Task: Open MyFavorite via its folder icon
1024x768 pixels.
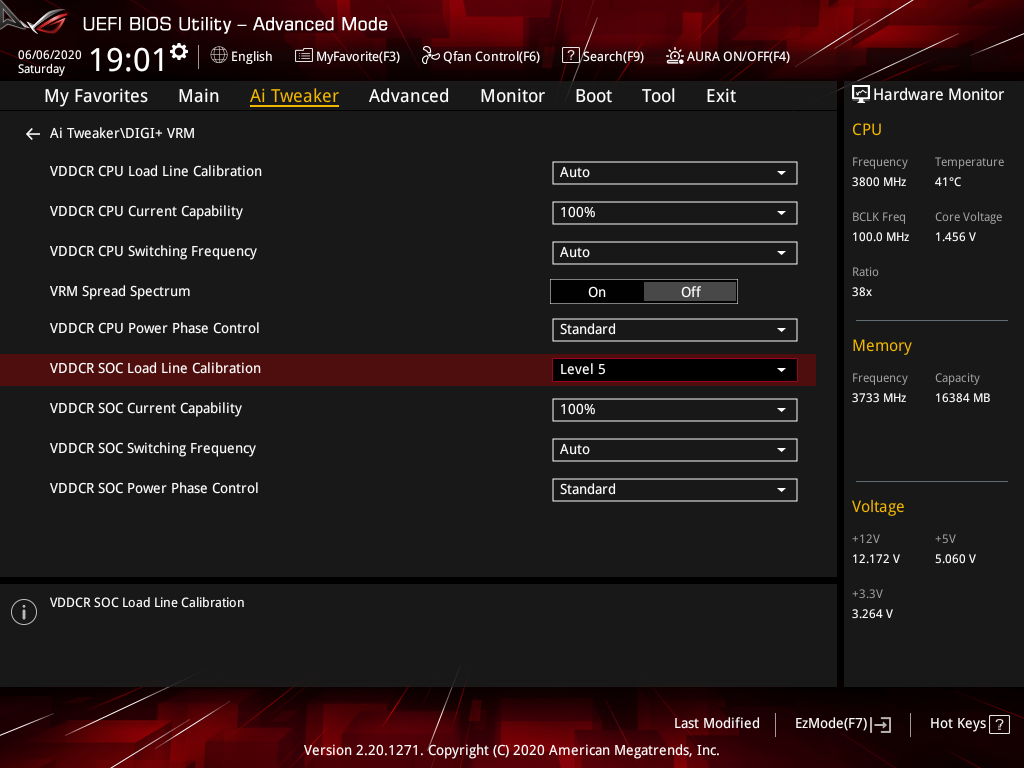Action: coord(304,56)
